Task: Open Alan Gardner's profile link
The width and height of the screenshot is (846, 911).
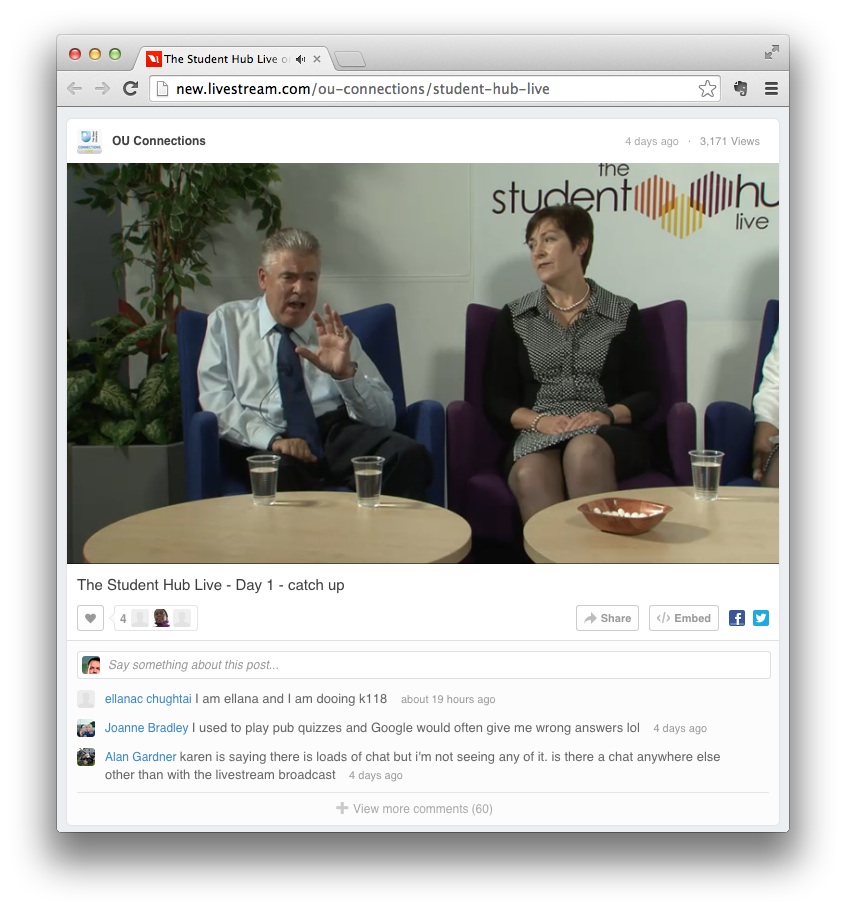Action: (140, 757)
